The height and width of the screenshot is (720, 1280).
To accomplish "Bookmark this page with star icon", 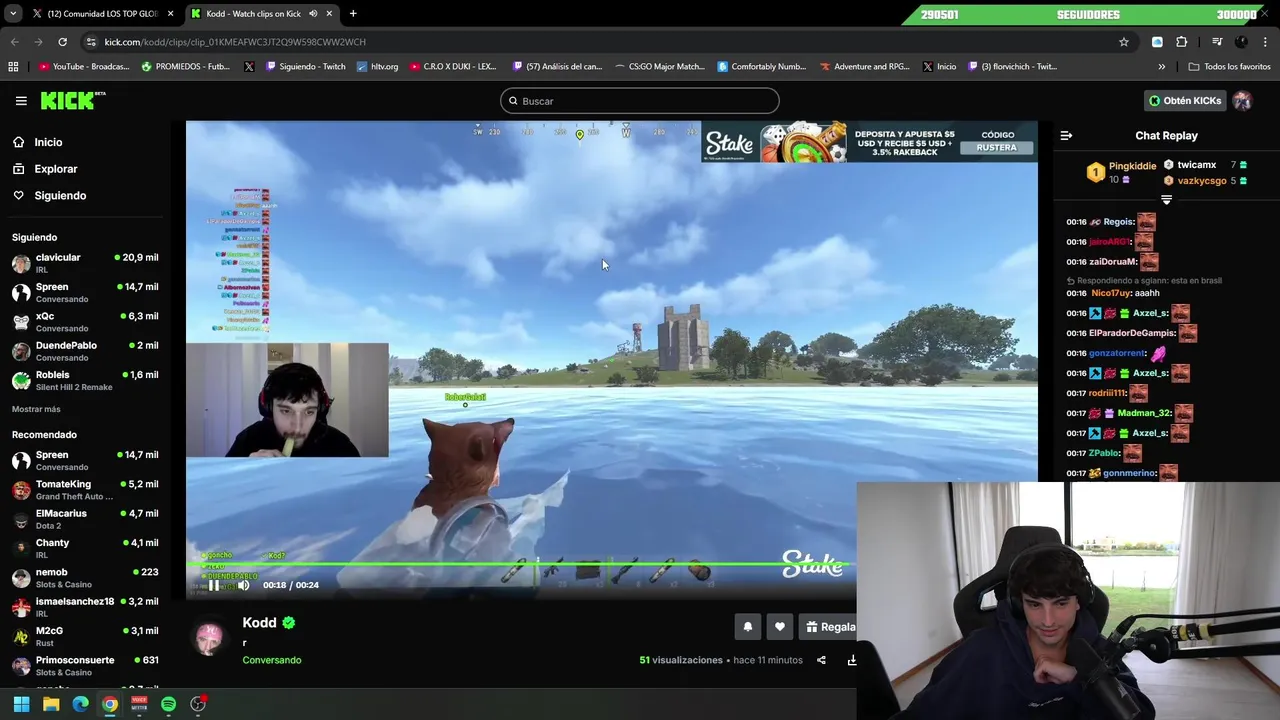I will tap(1124, 42).
